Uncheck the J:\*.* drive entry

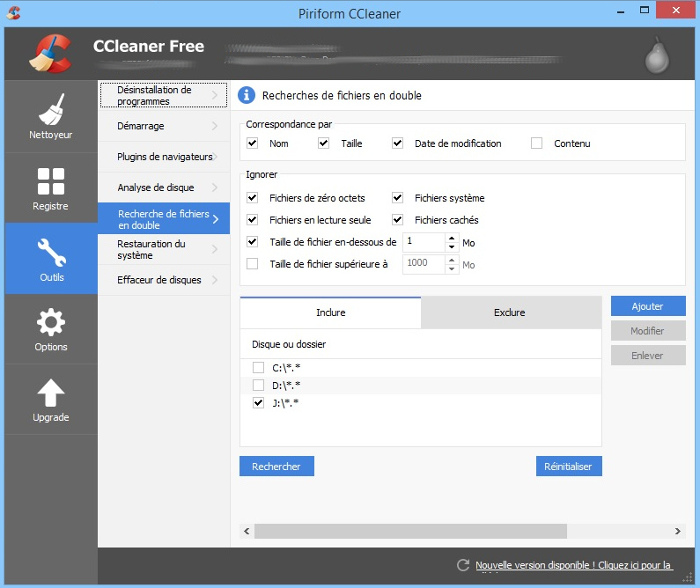pos(258,403)
